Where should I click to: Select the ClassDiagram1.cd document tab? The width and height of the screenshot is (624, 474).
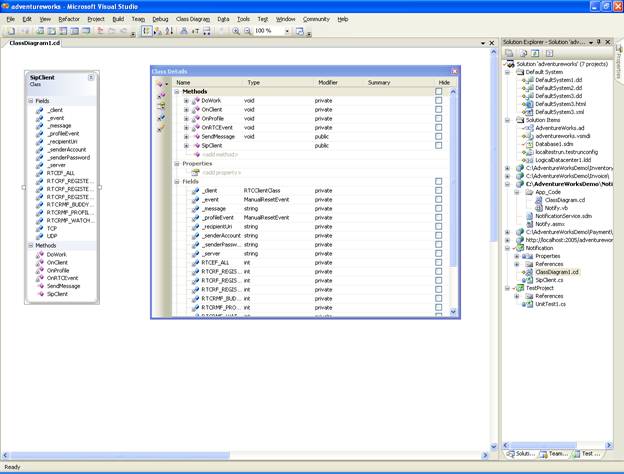point(35,43)
